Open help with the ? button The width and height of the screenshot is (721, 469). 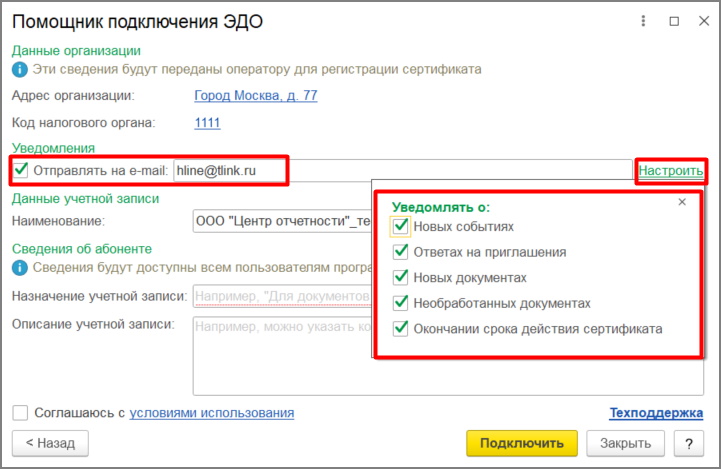[688, 443]
